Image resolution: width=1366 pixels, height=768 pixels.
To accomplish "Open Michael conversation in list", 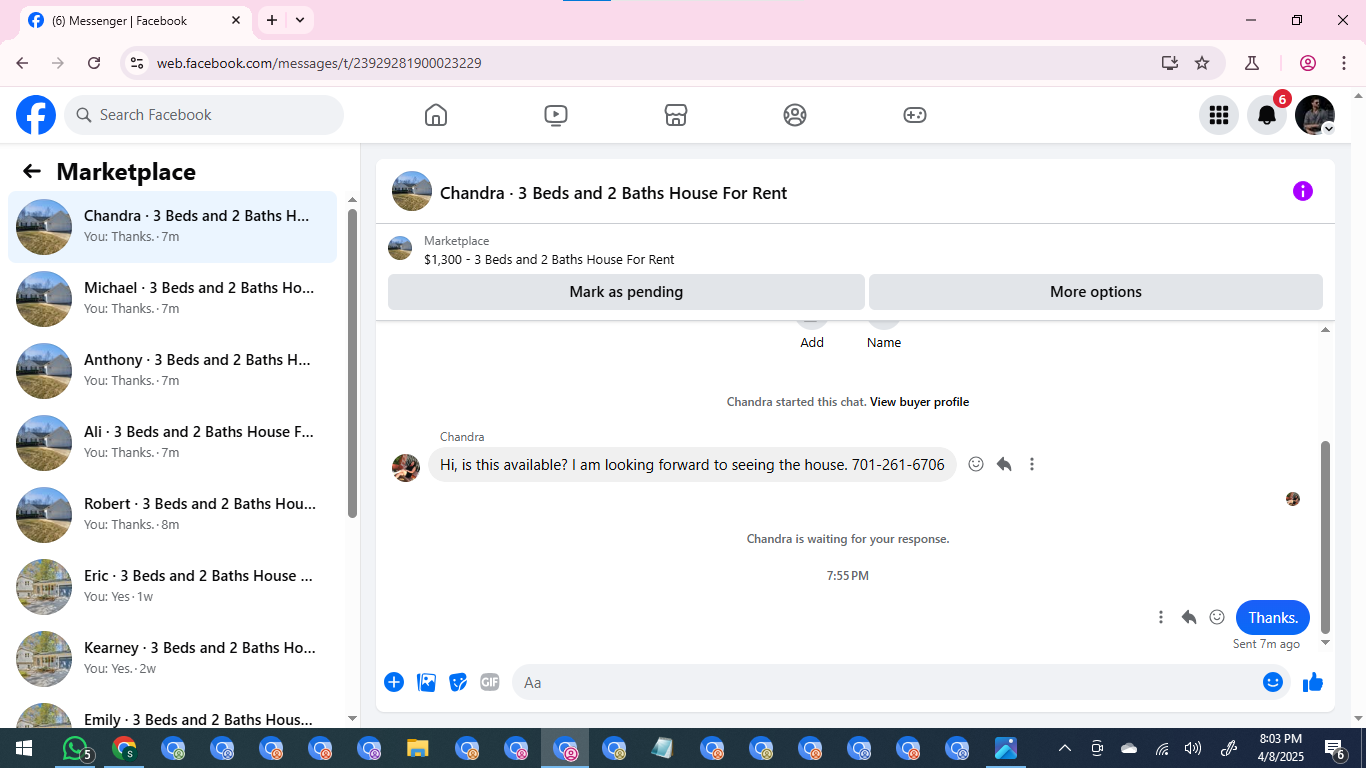I will click(x=173, y=299).
